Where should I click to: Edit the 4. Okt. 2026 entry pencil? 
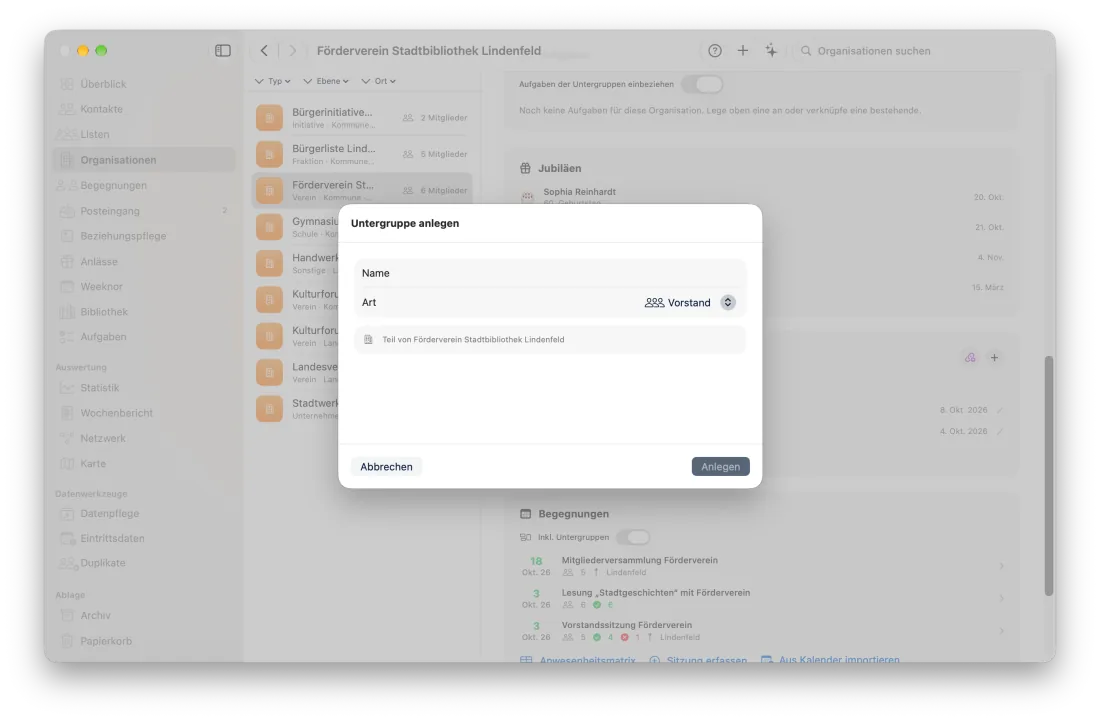click(x=1000, y=431)
